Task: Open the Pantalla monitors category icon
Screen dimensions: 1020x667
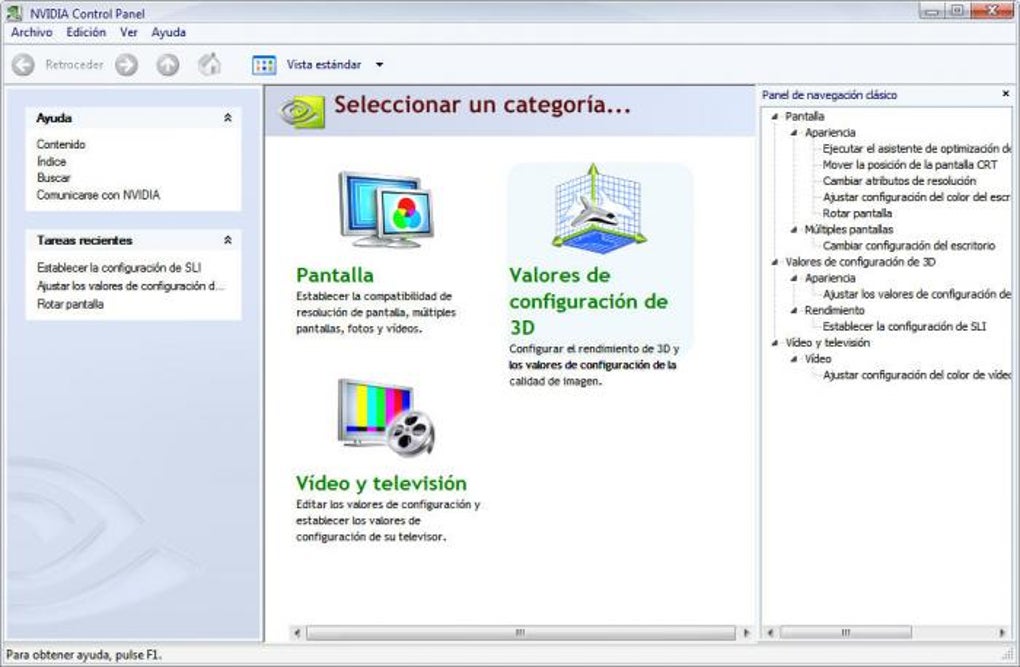Action: [385, 209]
